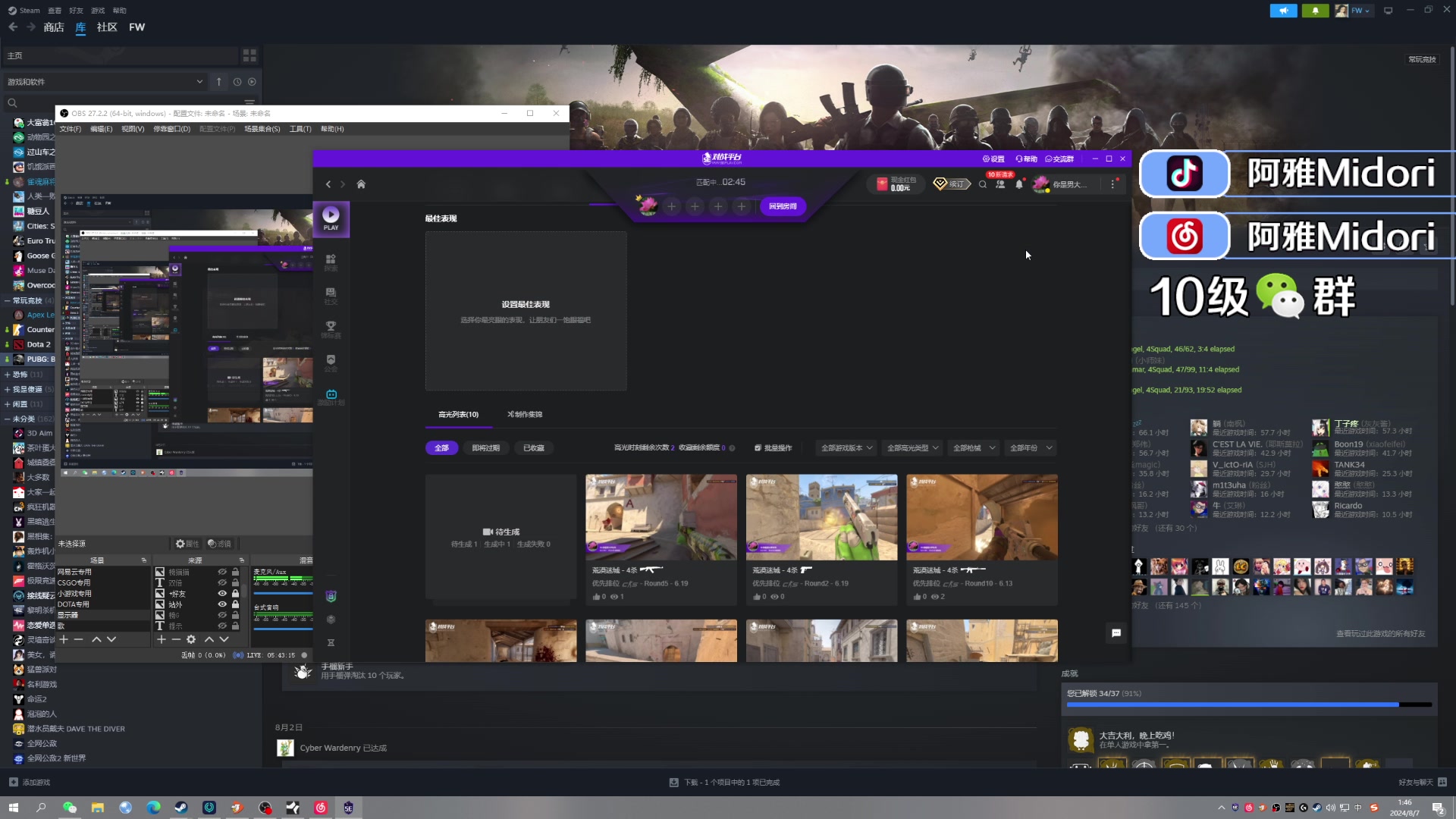The image size is (1456, 819).
Task: Go to platform home via house icon
Action: 361,184
